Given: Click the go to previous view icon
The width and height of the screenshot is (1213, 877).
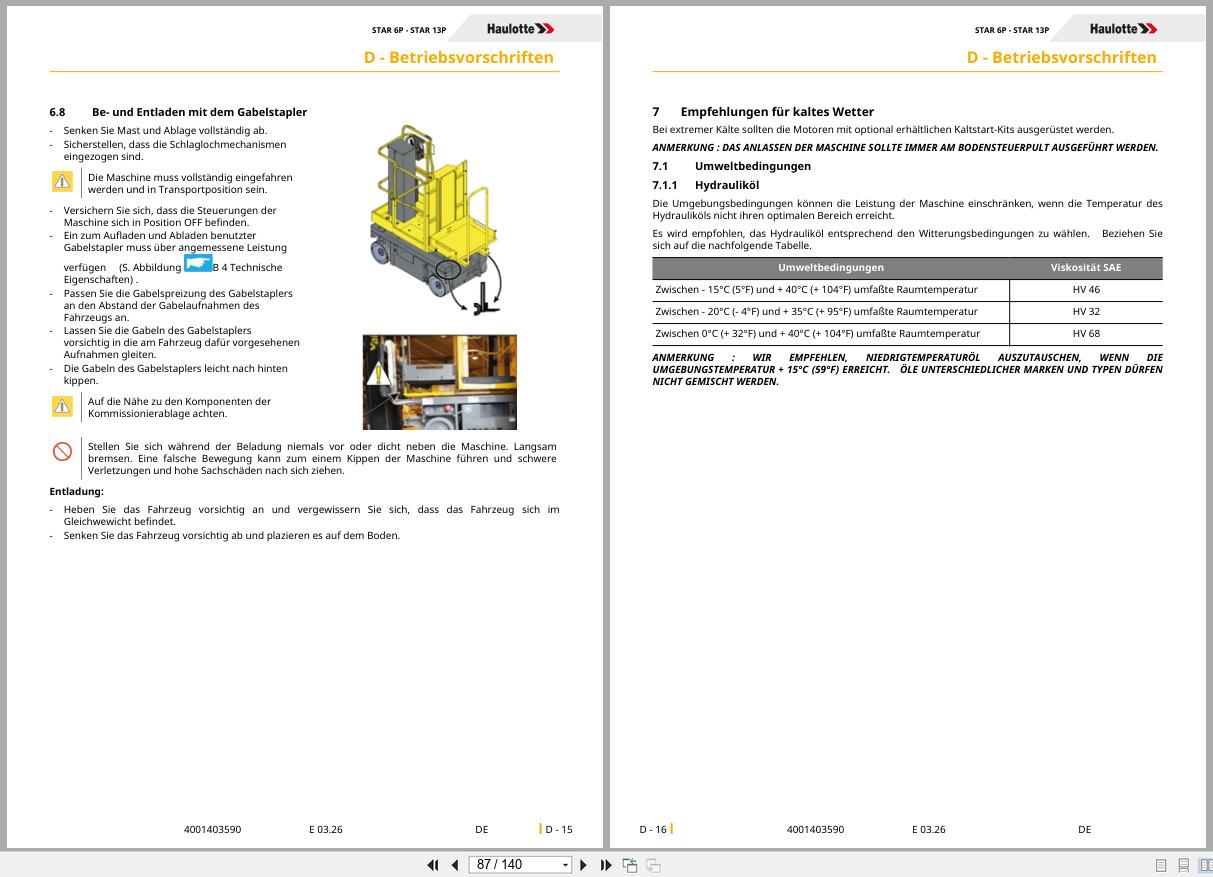Looking at the screenshot, I should (630, 865).
